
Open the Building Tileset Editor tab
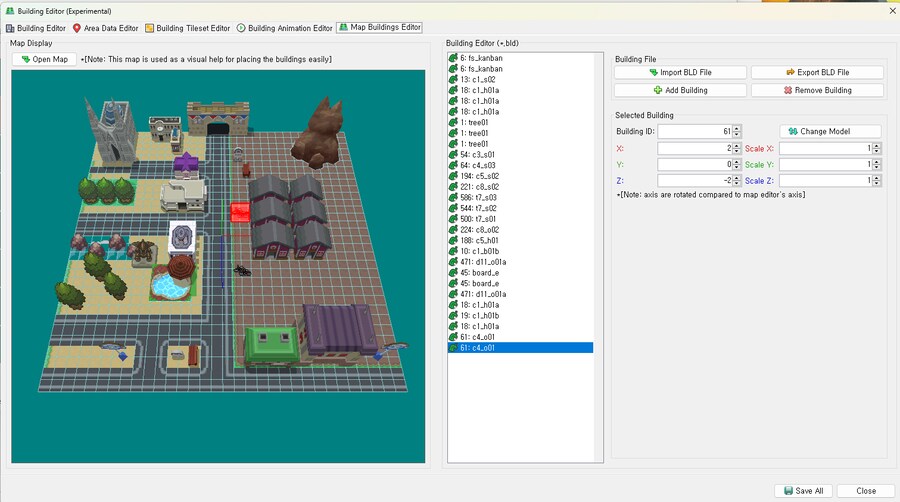click(x=188, y=28)
